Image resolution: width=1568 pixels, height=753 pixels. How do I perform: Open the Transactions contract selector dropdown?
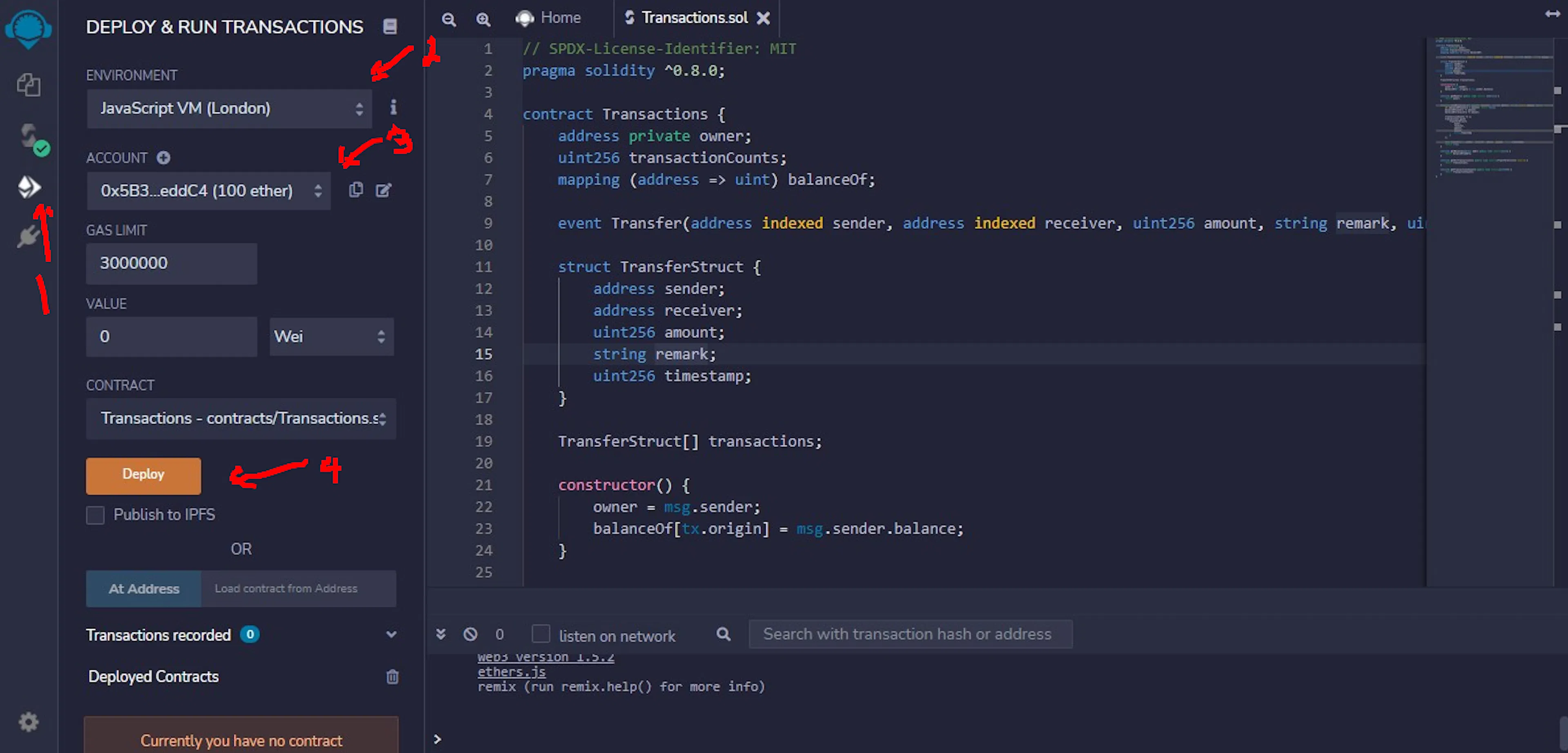(x=241, y=418)
